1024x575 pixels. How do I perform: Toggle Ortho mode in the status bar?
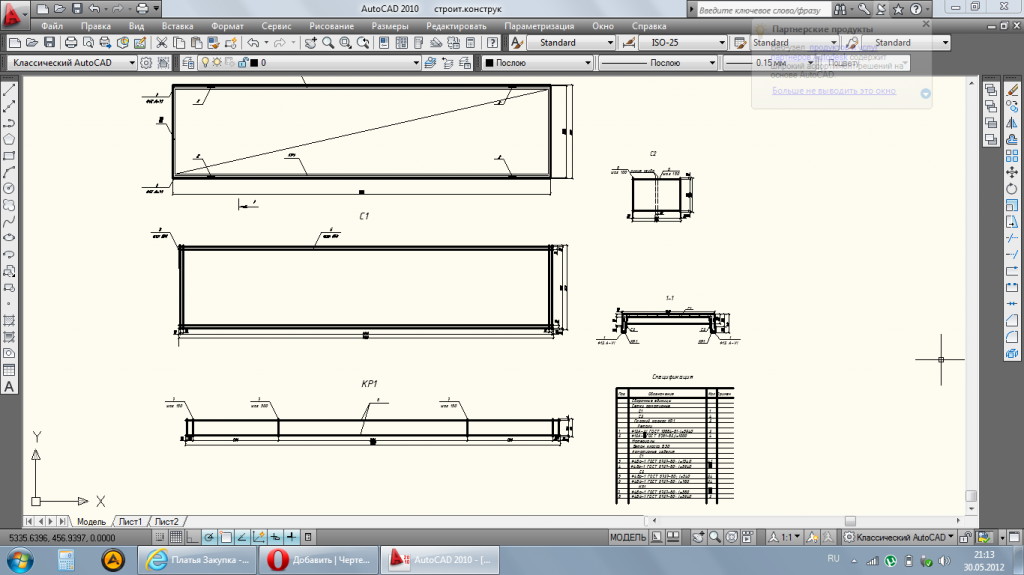[192, 537]
